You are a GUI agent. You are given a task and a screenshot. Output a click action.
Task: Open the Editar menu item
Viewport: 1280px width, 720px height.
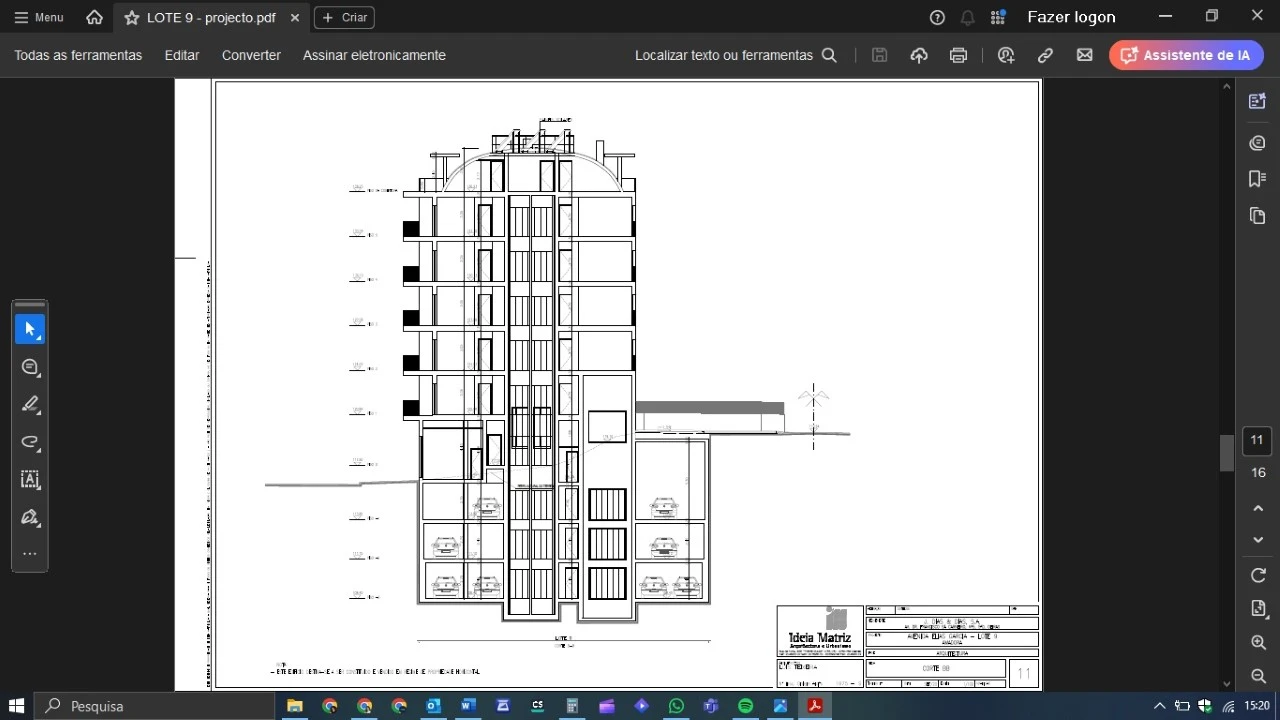[x=181, y=55]
